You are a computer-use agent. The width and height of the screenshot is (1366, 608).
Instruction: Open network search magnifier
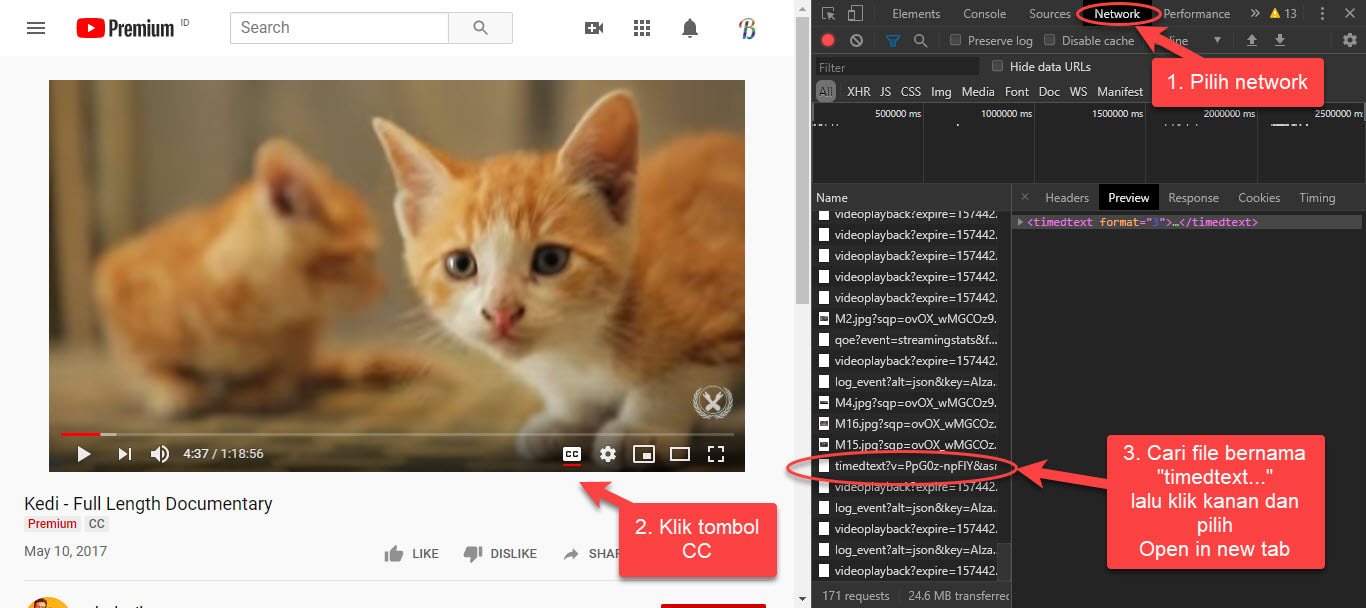[x=920, y=41]
